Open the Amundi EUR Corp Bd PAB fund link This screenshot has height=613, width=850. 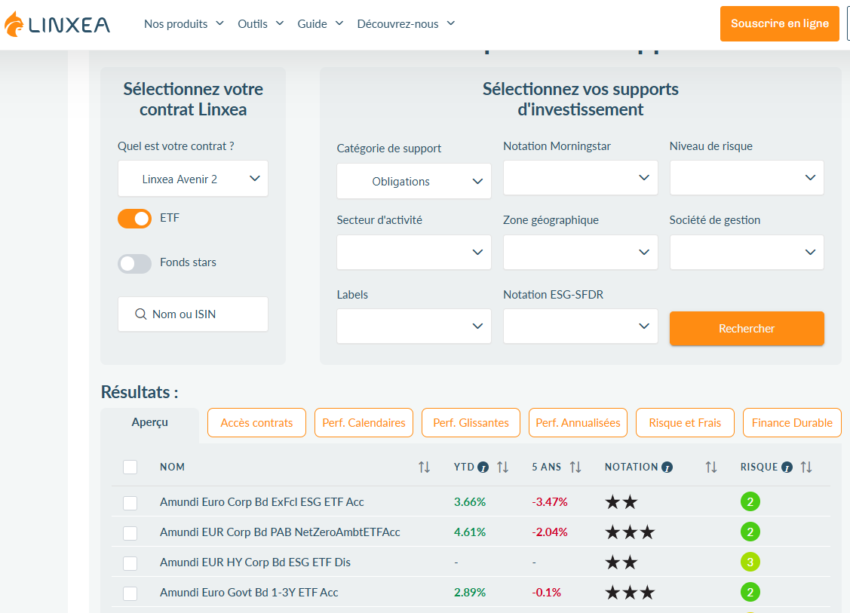281,531
